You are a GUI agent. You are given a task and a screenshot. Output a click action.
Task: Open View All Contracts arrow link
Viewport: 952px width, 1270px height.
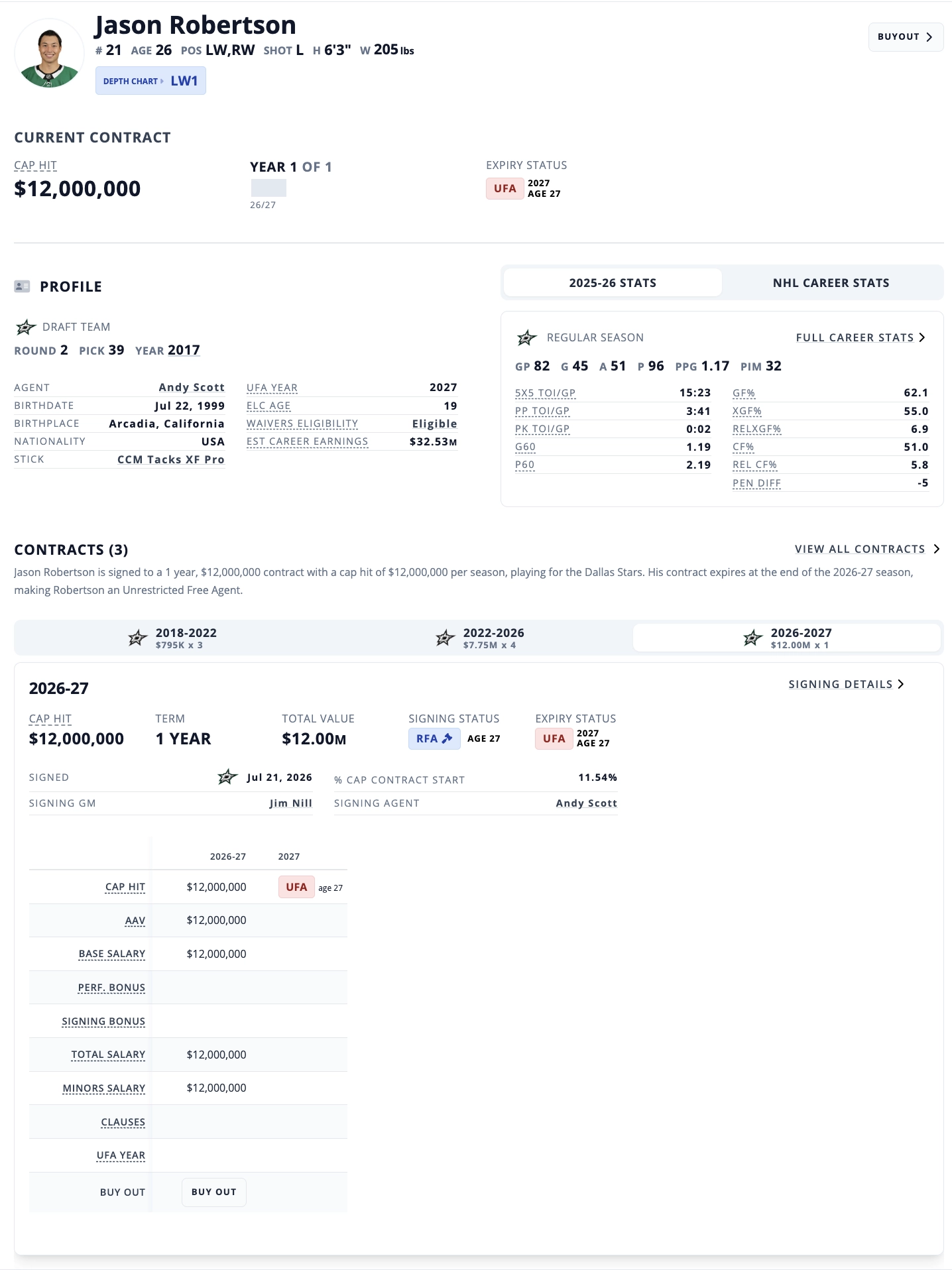867,549
